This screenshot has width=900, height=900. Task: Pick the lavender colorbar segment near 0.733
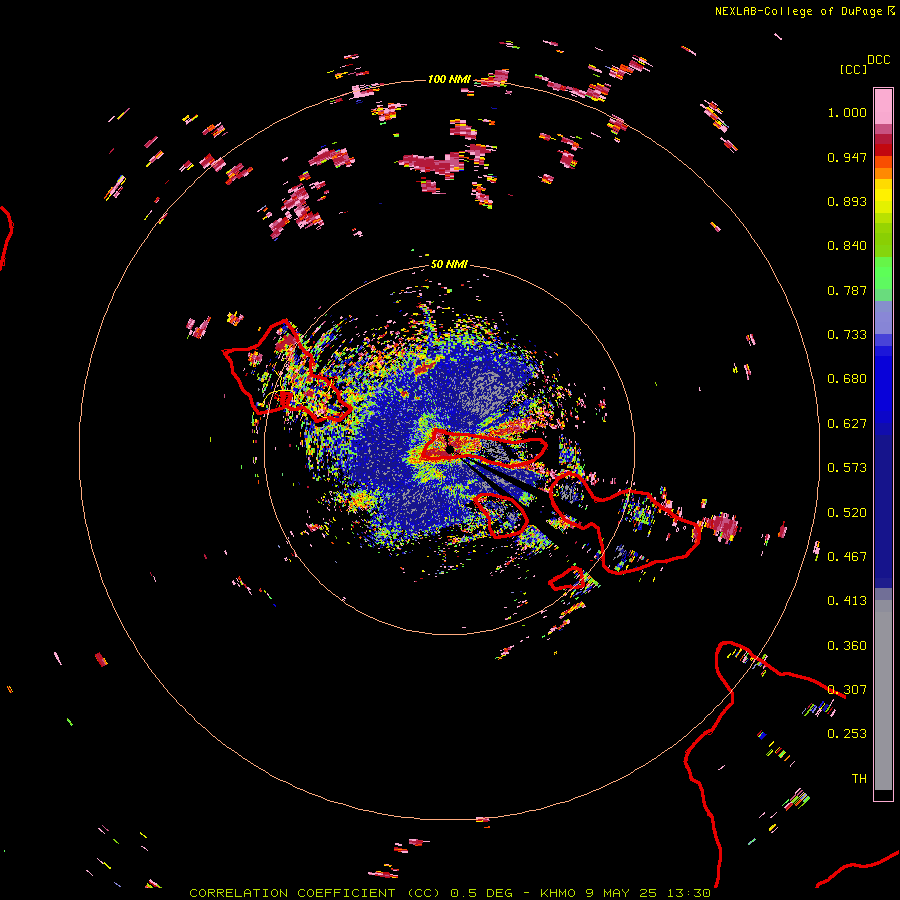(883, 317)
